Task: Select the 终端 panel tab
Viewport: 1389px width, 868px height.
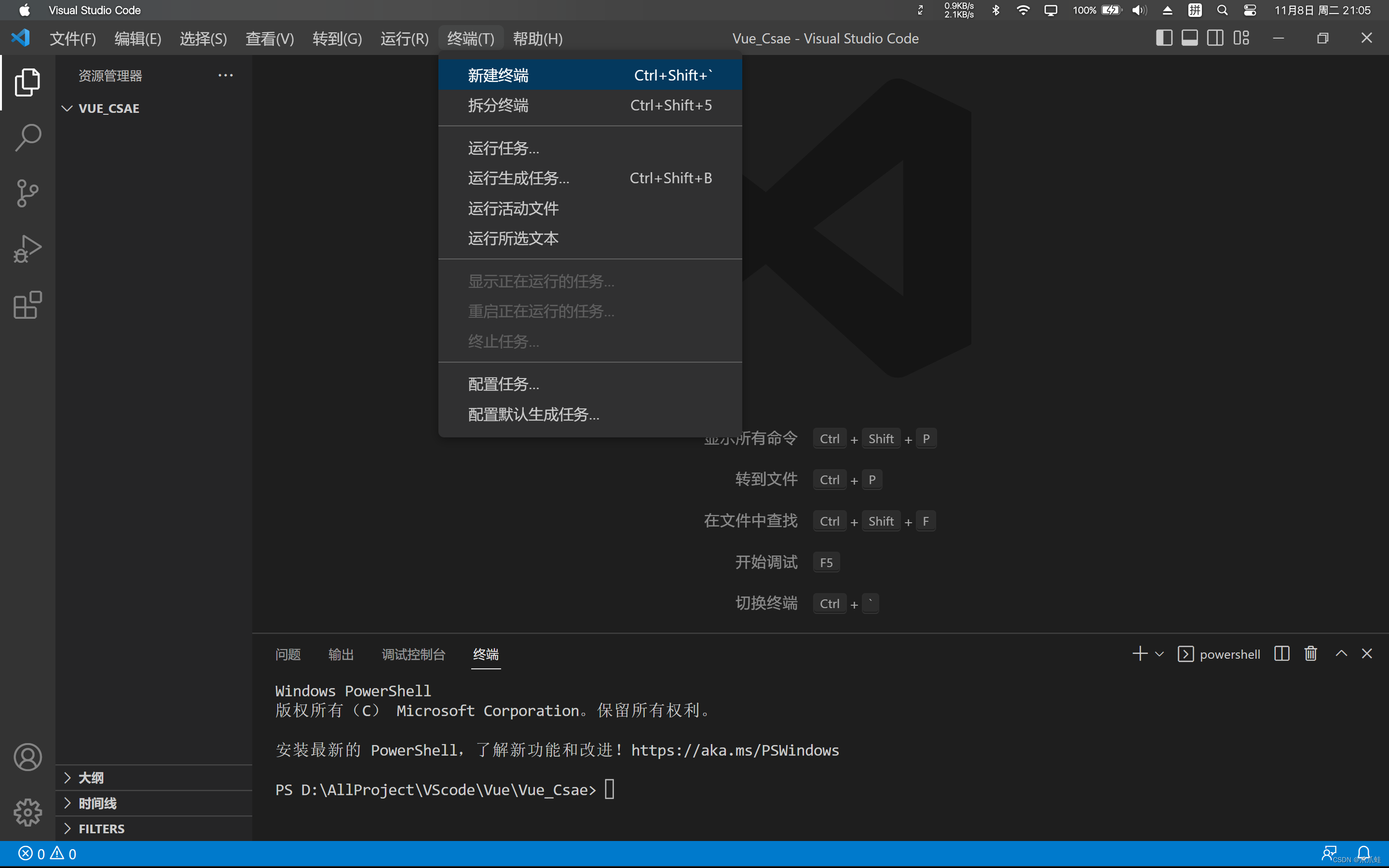Action: pyautogui.click(x=486, y=654)
